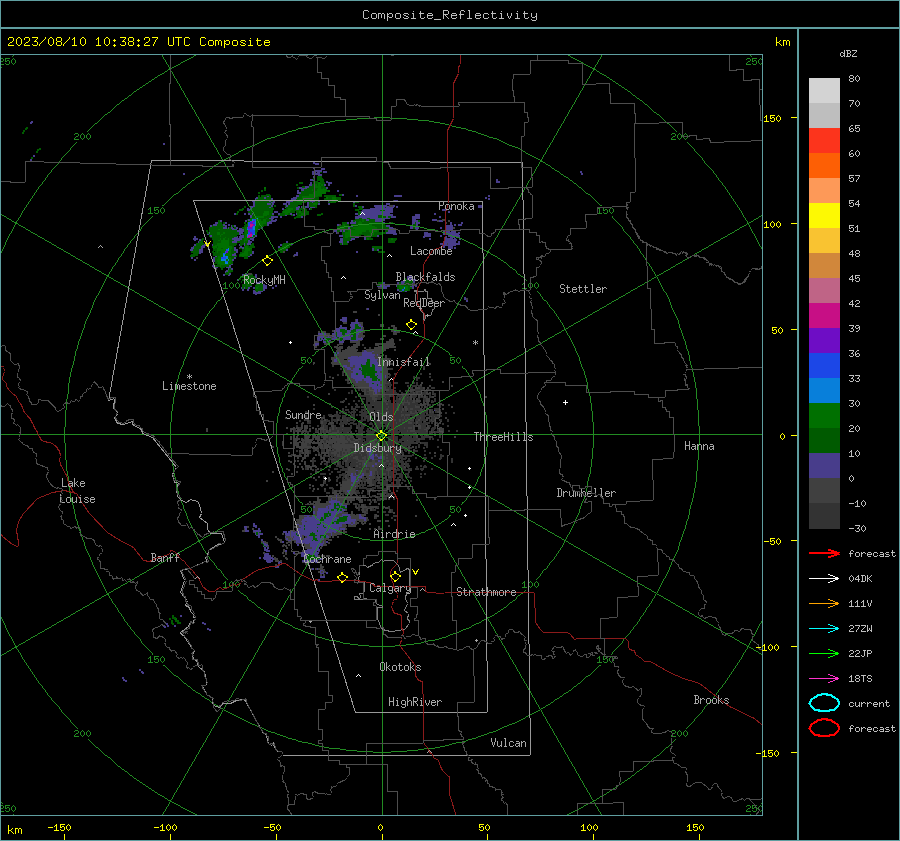The width and height of the screenshot is (900, 841).
Task: Click white plus marker west of Hanna
Action: tap(565, 402)
